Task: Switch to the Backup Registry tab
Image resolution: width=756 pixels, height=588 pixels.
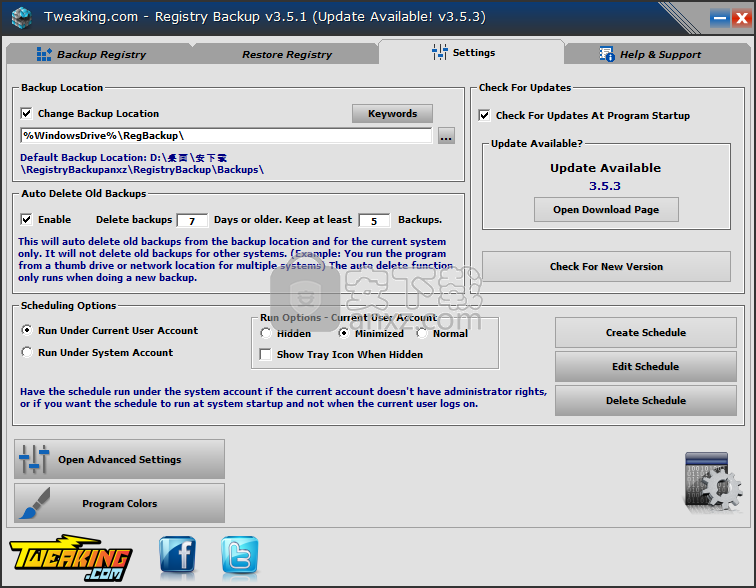Action: click(101, 54)
